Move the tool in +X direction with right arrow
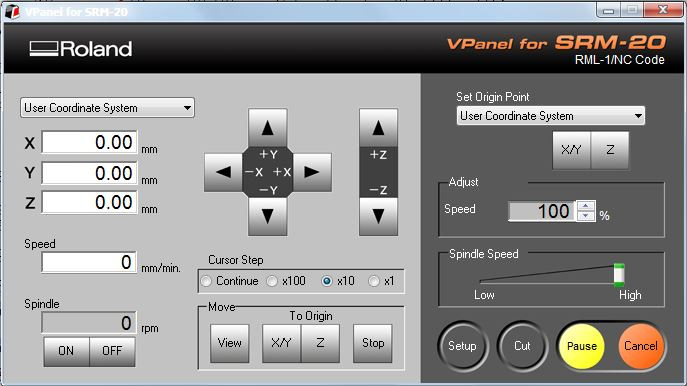The image size is (687, 386). coord(312,172)
